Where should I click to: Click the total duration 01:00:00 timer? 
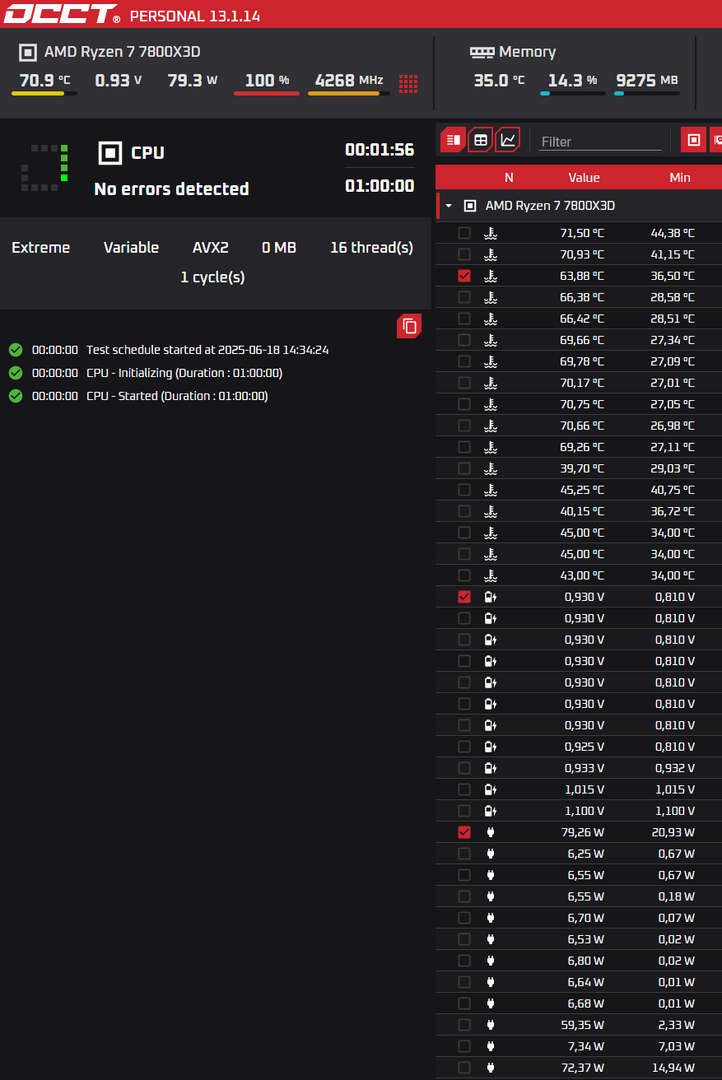[x=380, y=186]
